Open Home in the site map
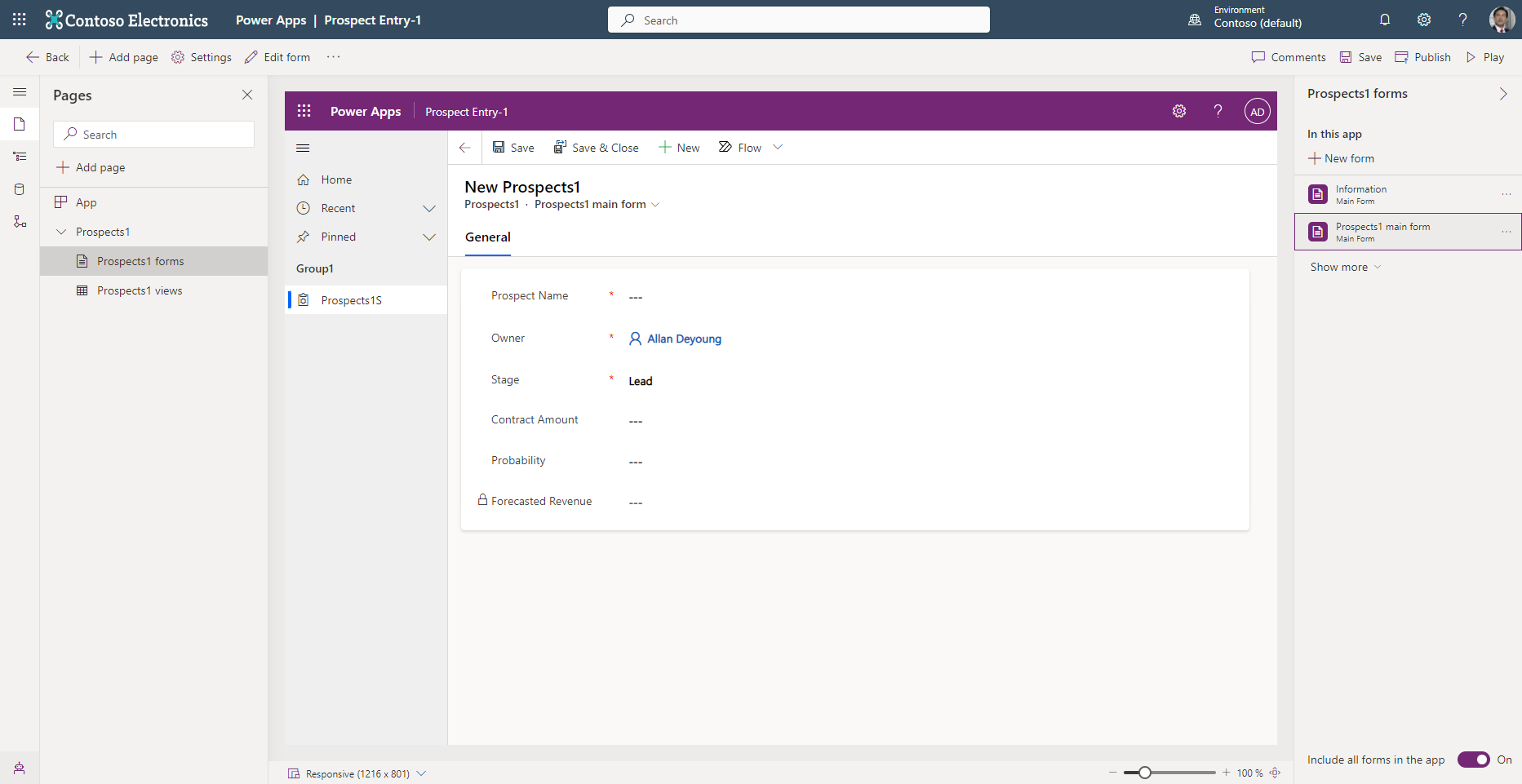The image size is (1522, 784). pyautogui.click(x=366, y=179)
